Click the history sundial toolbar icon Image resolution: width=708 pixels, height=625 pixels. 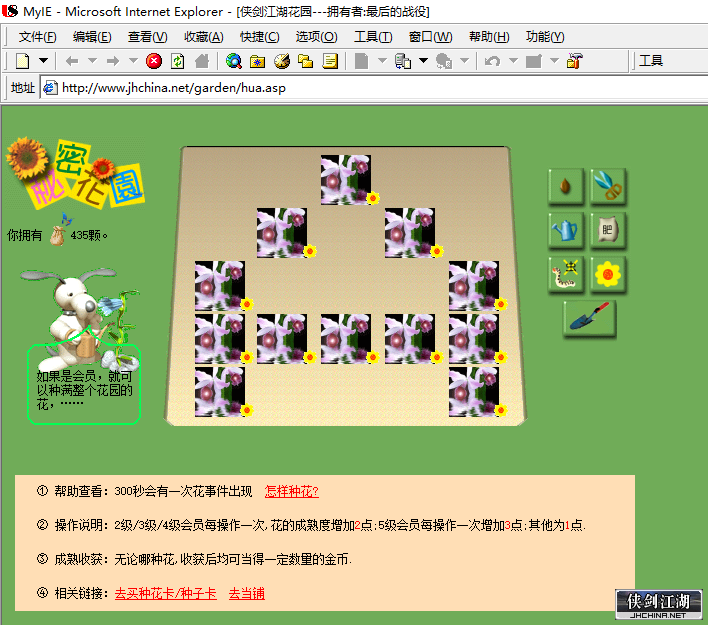pyautogui.click(x=282, y=61)
